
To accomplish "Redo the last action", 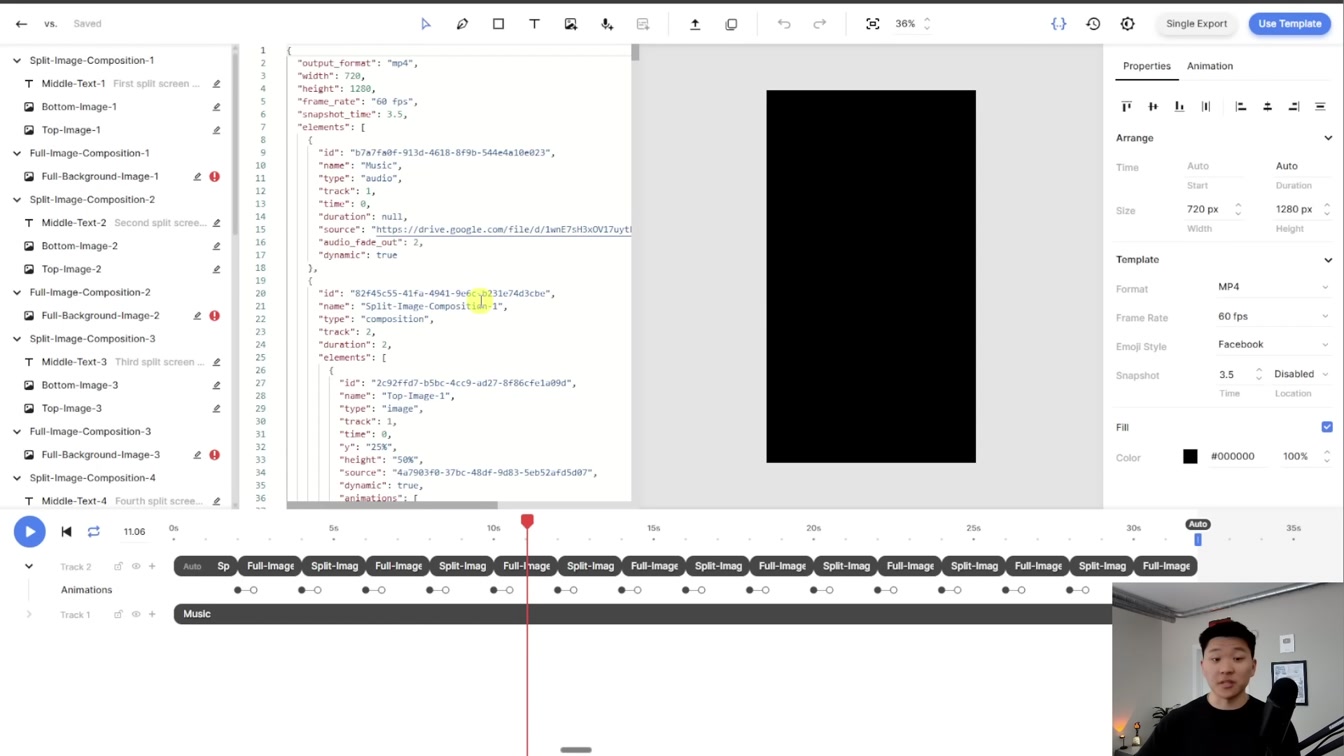I will (820, 24).
